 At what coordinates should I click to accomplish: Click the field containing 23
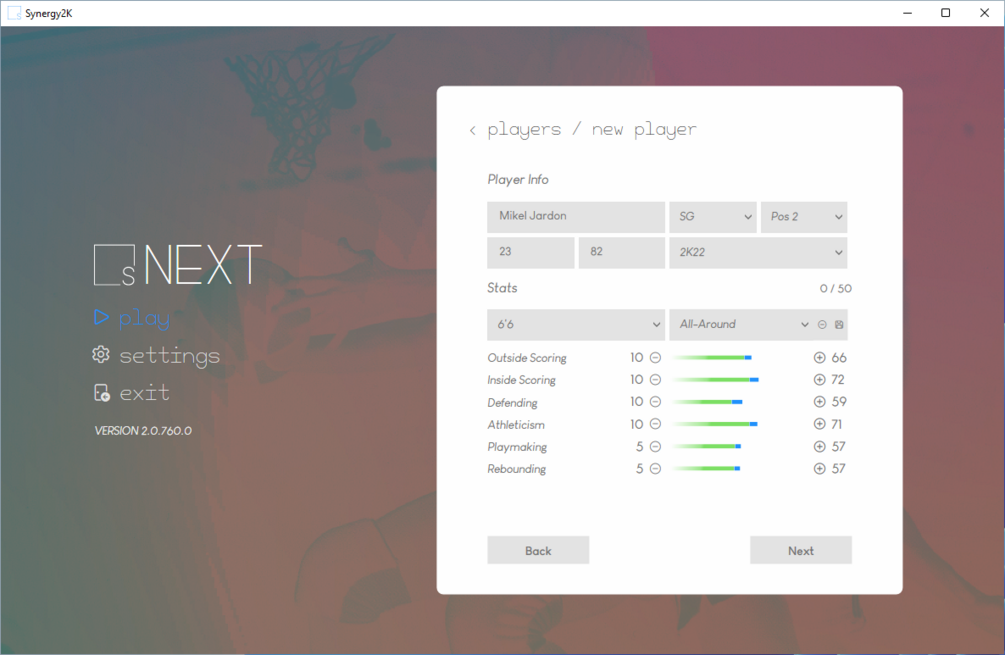[x=531, y=253]
